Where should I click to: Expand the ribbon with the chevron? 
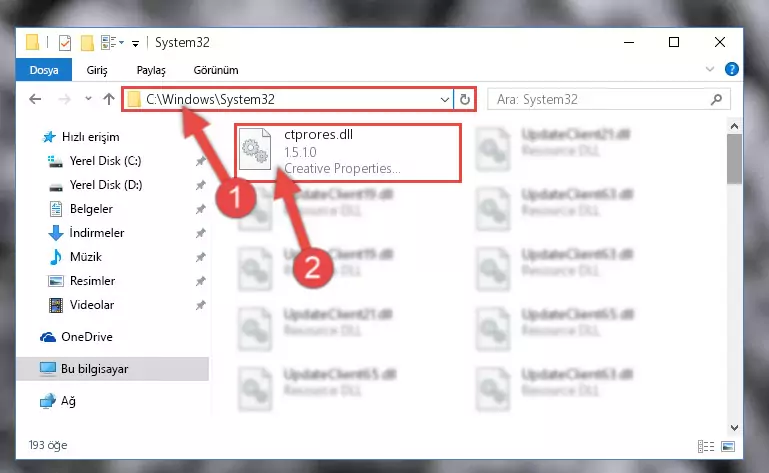(710, 69)
